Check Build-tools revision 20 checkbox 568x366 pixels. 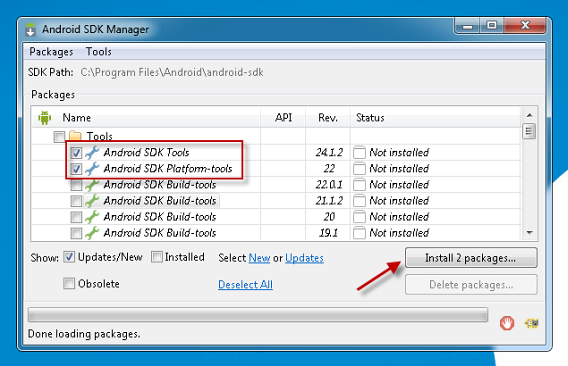point(76,217)
